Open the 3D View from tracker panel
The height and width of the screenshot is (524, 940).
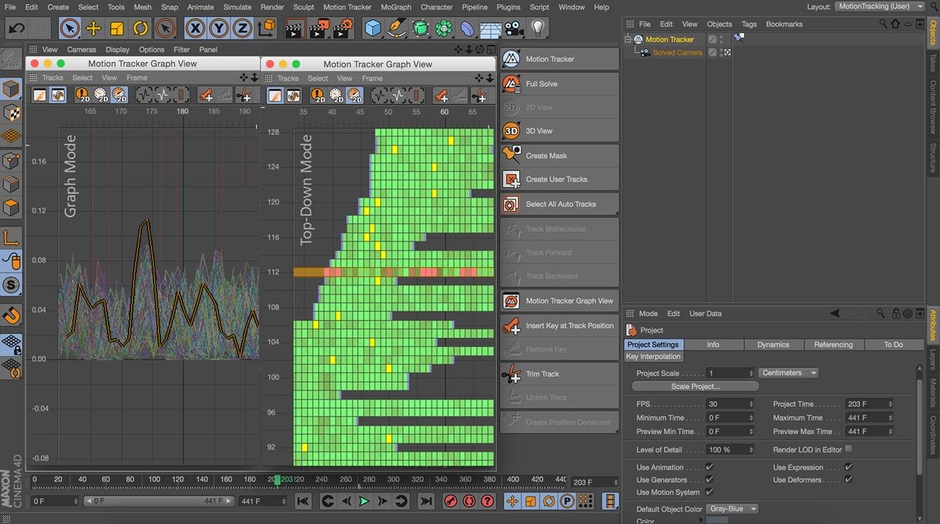(511, 131)
